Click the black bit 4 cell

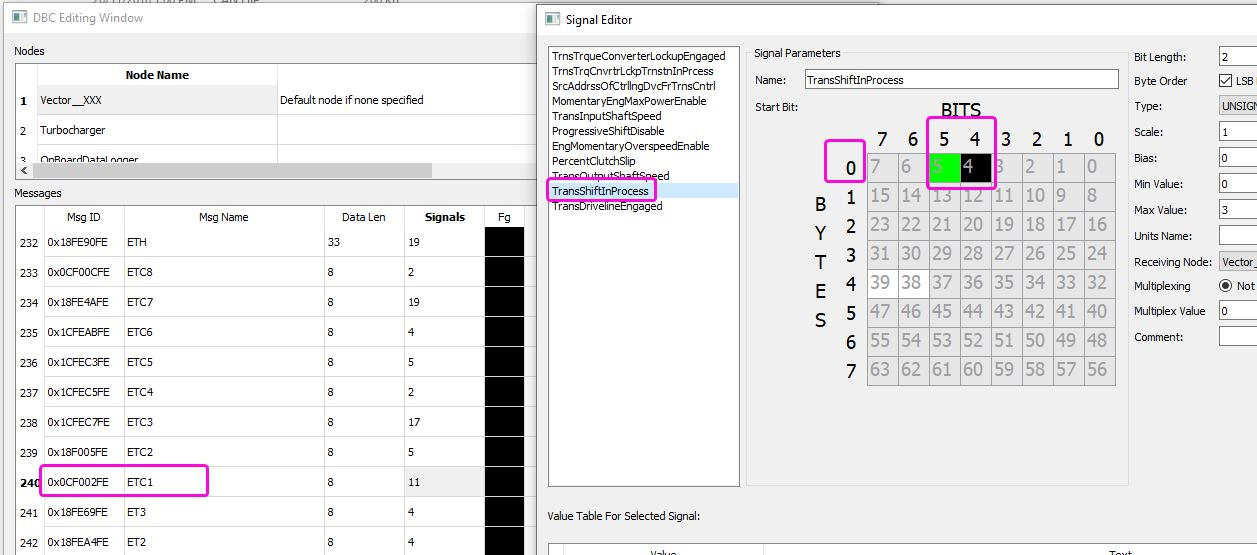click(974, 168)
